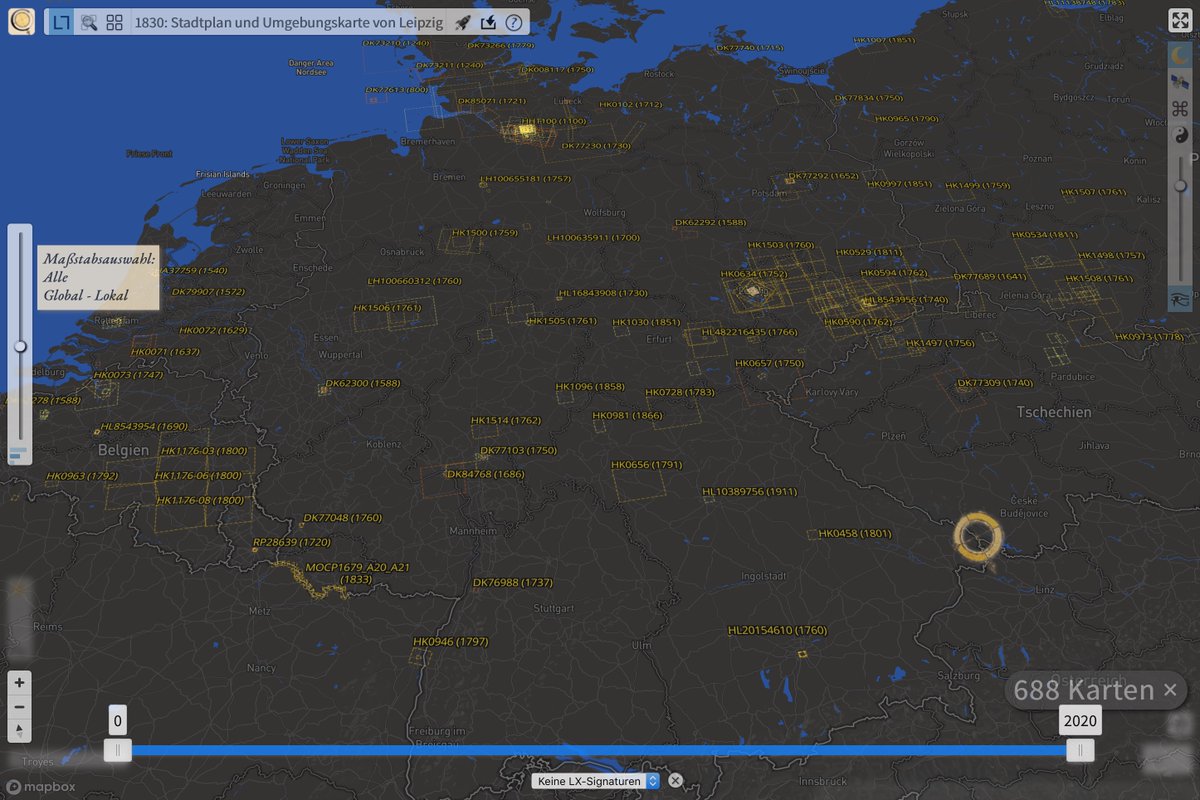Screen dimensions: 1200x800
Task: Select map label DK77309 (1740)
Action: (995, 383)
